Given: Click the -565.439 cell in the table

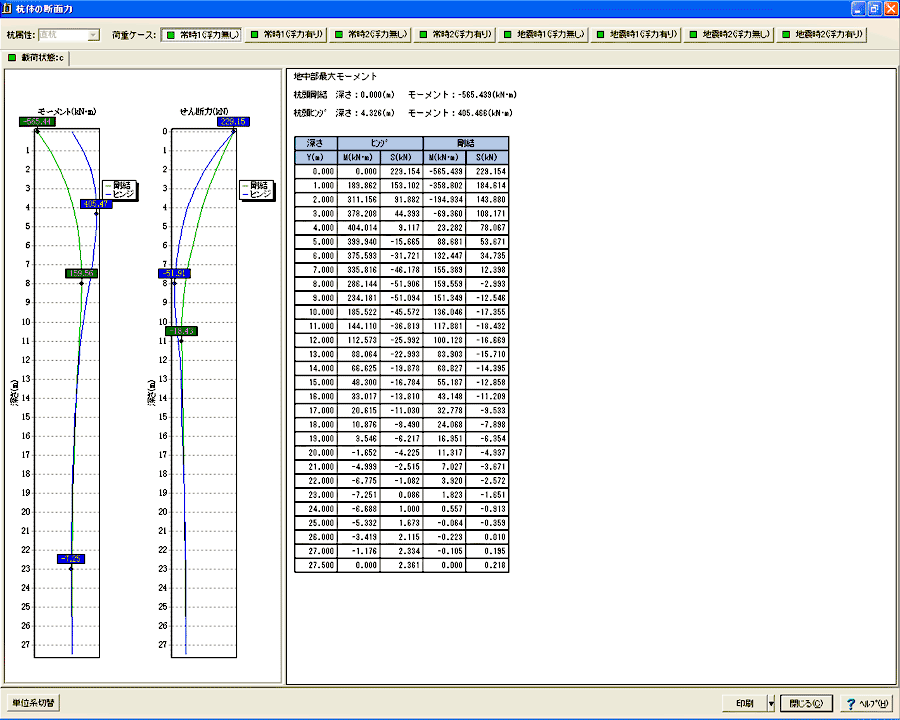Looking at the screenshot, I should [x=445, y=172].
